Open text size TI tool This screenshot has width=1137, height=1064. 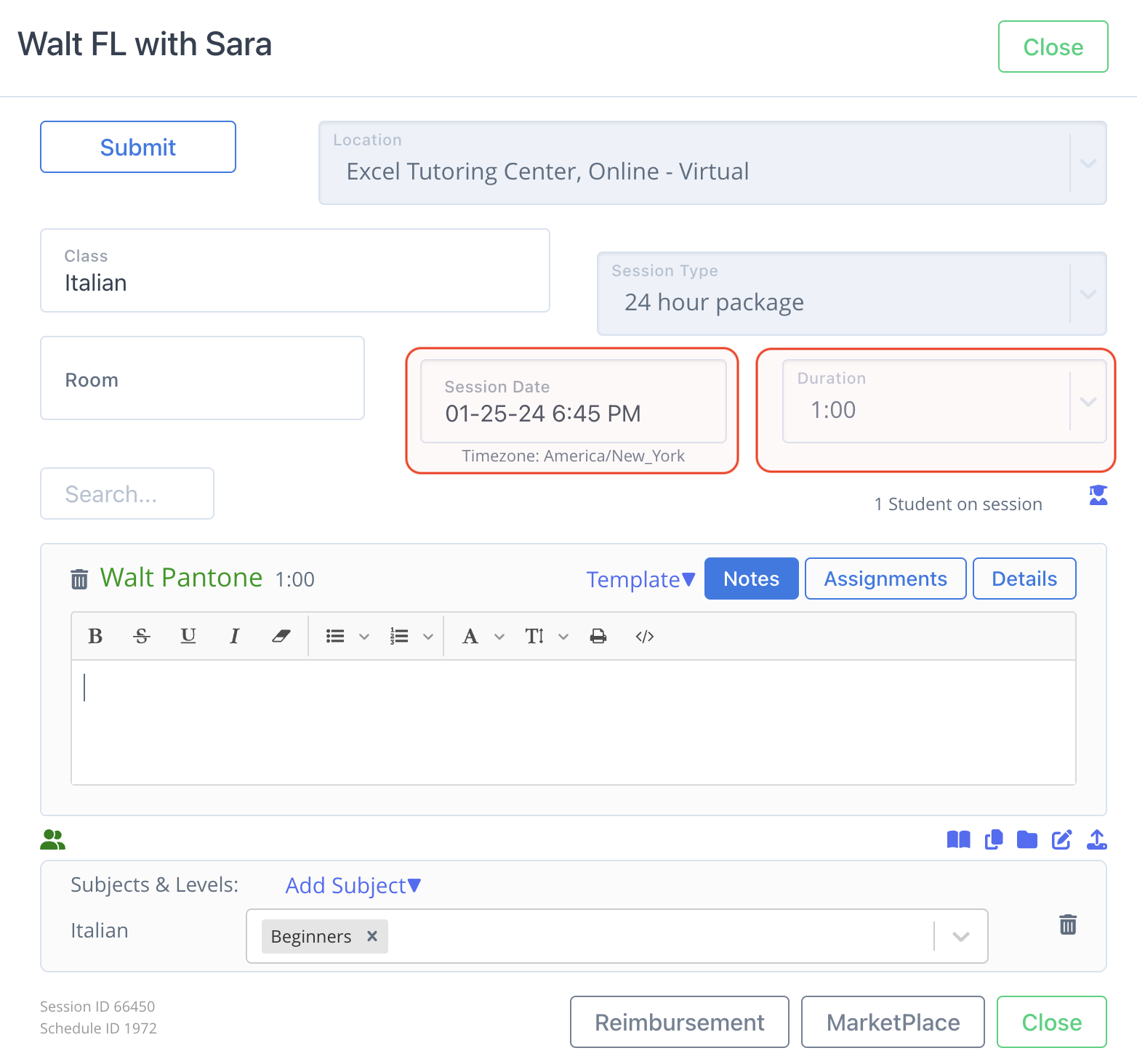pos(534,637)
